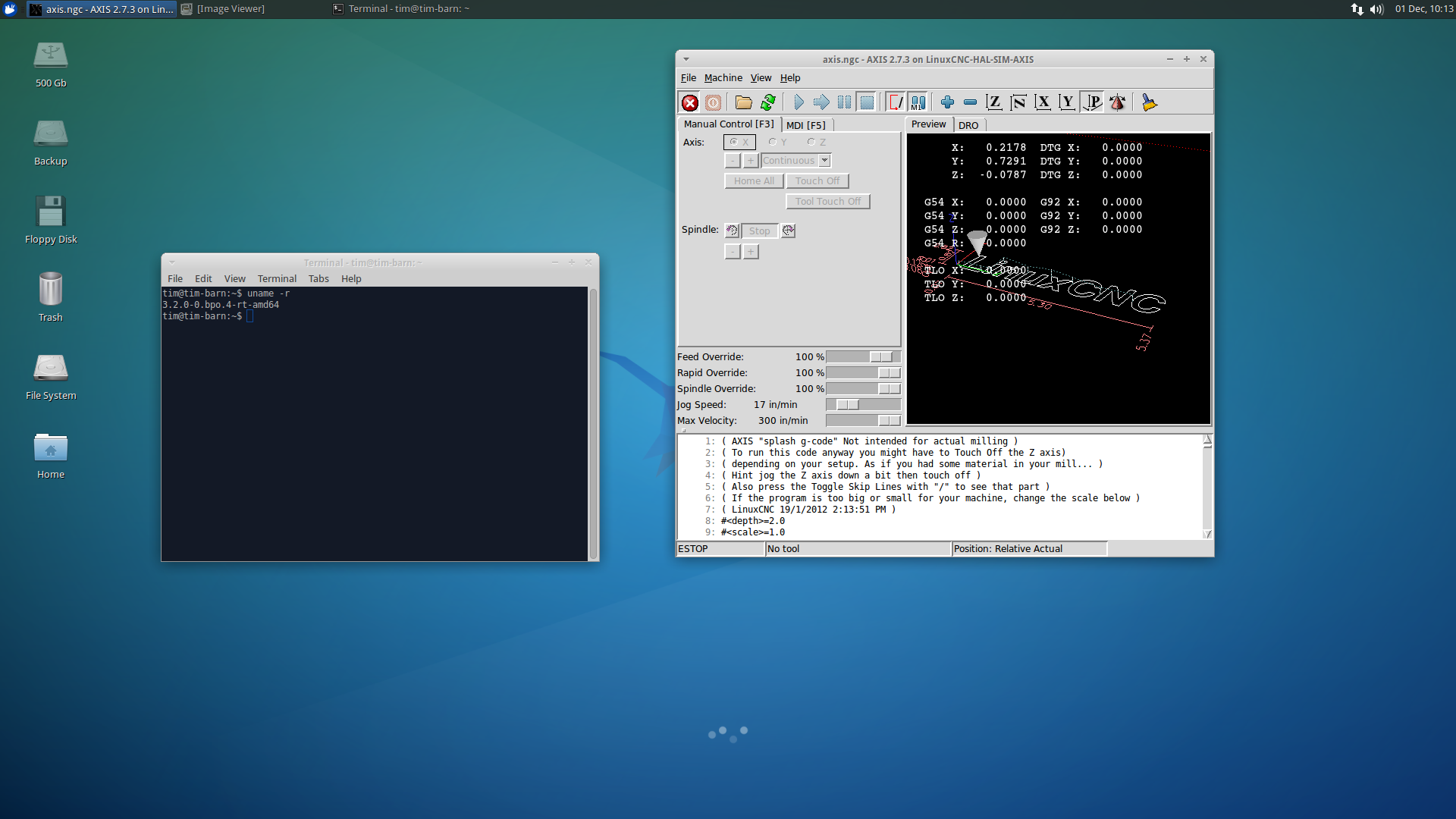The image size is (1456, 819).
Task: Click the G-code listing scroll-down arrow
Action: [1207, 534]
